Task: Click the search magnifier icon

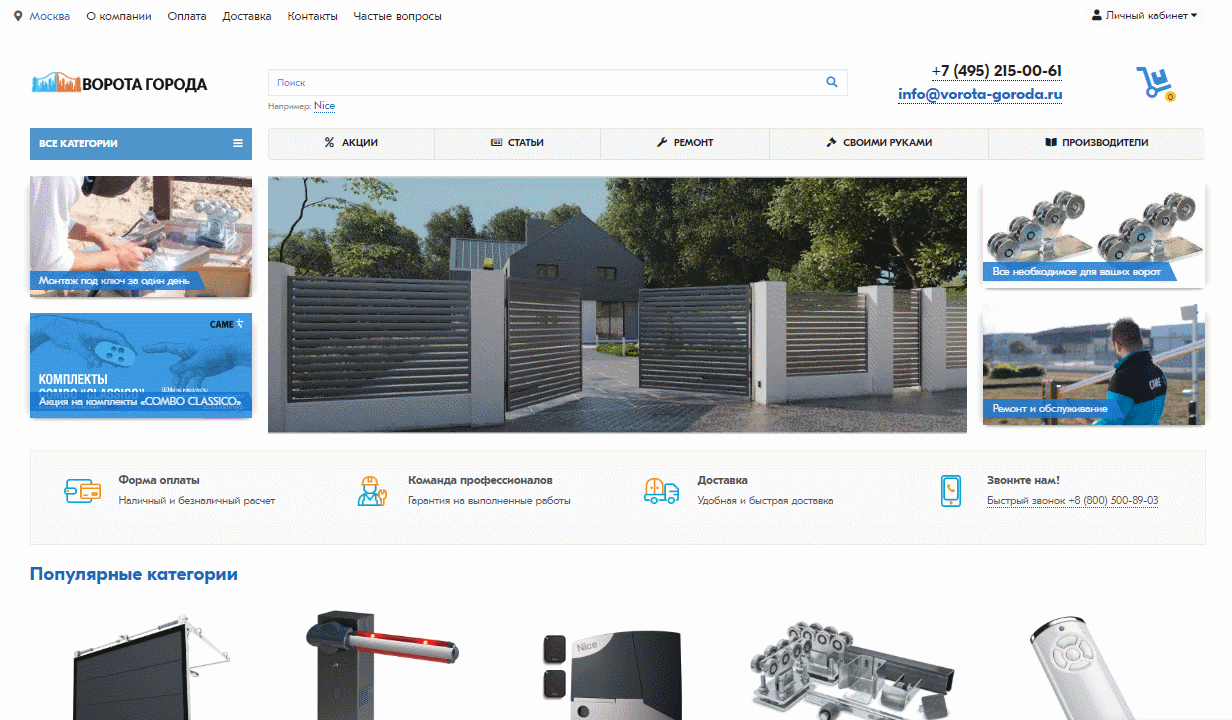Action: click(831, 82)
